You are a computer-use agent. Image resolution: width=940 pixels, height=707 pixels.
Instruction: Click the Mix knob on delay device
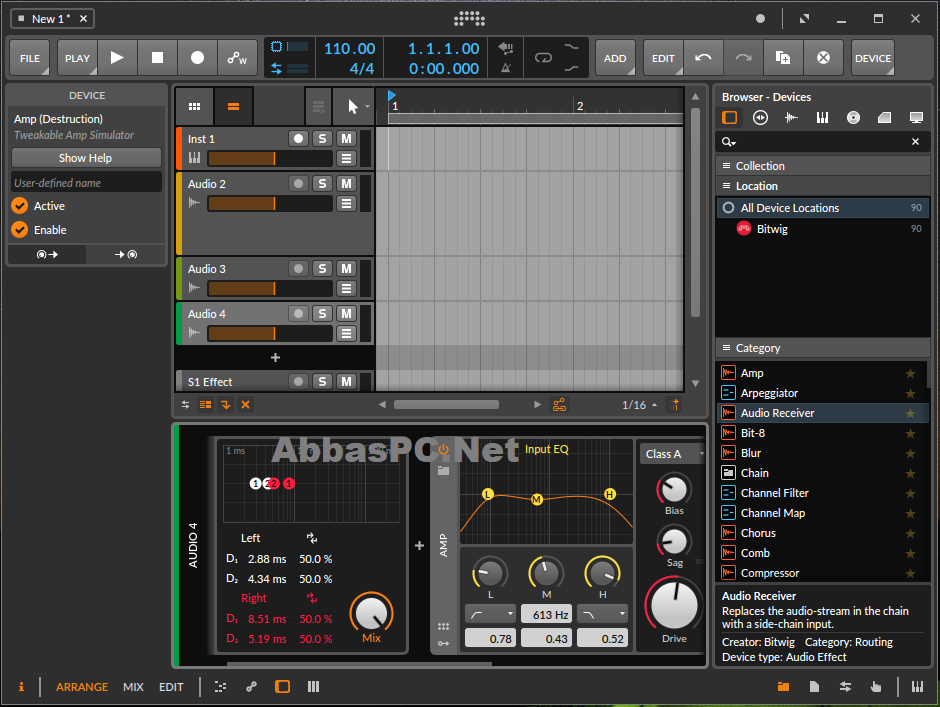pyautogui.click(x=372, y=613)
